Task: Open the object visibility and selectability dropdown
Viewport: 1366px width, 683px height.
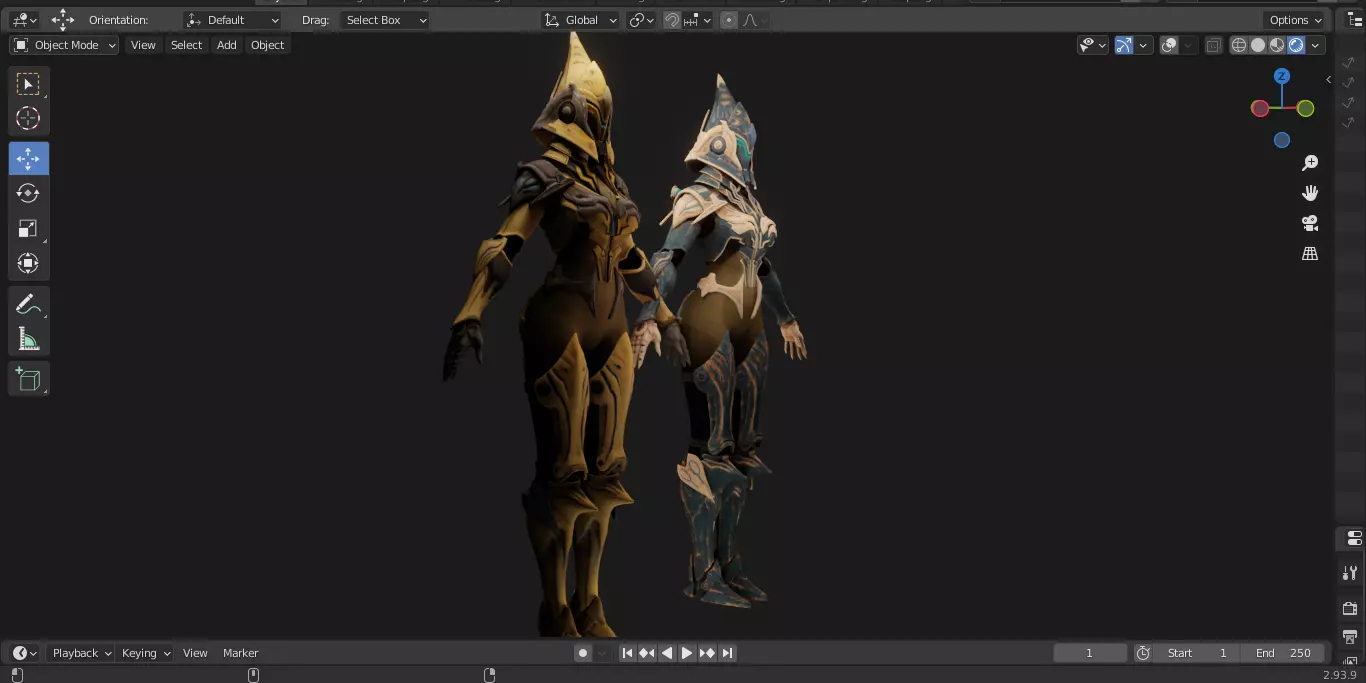Action: [1092, 45]
